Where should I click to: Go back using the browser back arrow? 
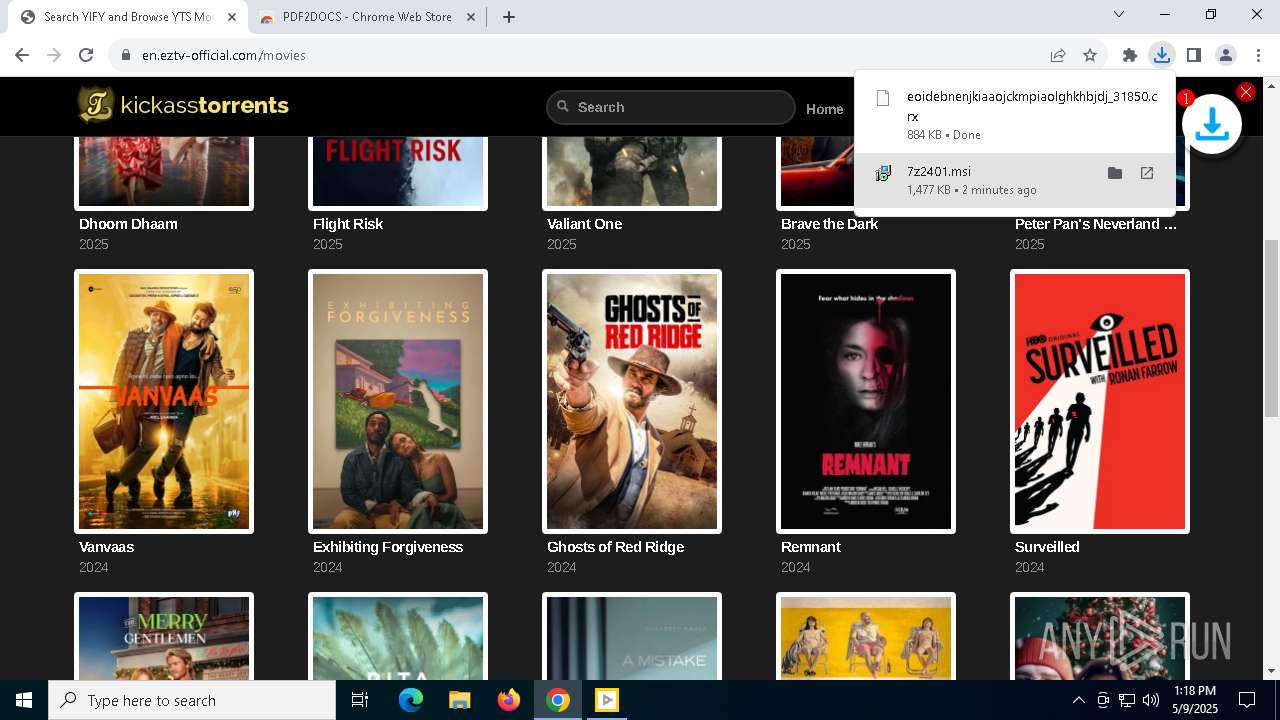(x=22, y=55)
